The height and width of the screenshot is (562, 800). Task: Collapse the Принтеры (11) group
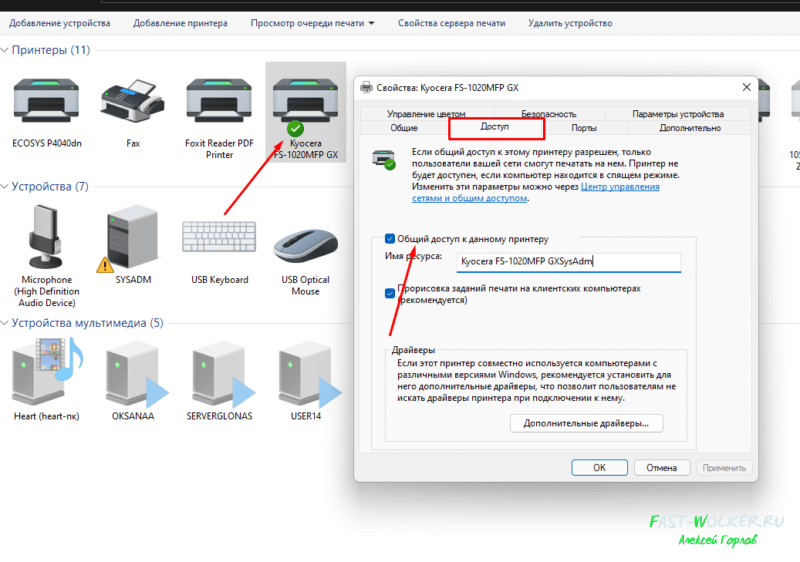pyautogui.click(x=5, y=50)
